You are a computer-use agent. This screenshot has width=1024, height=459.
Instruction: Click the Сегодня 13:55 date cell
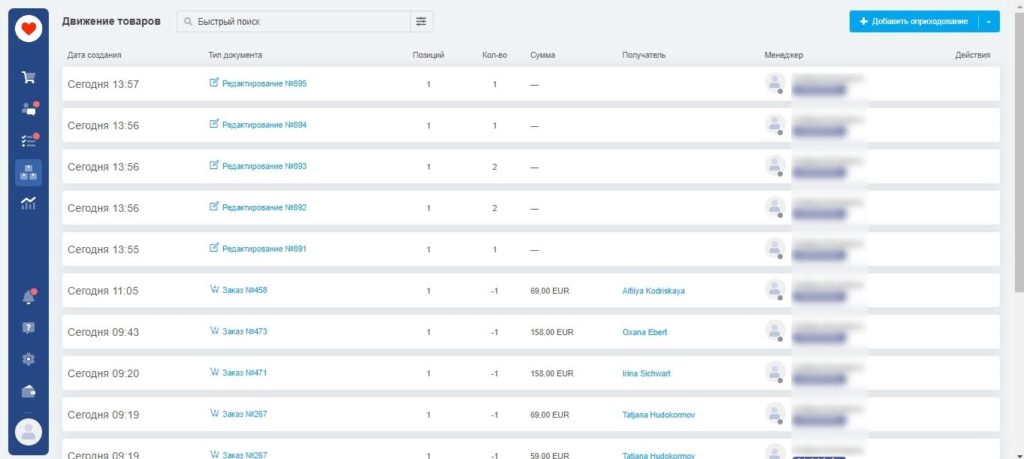[x=103, y=249]
